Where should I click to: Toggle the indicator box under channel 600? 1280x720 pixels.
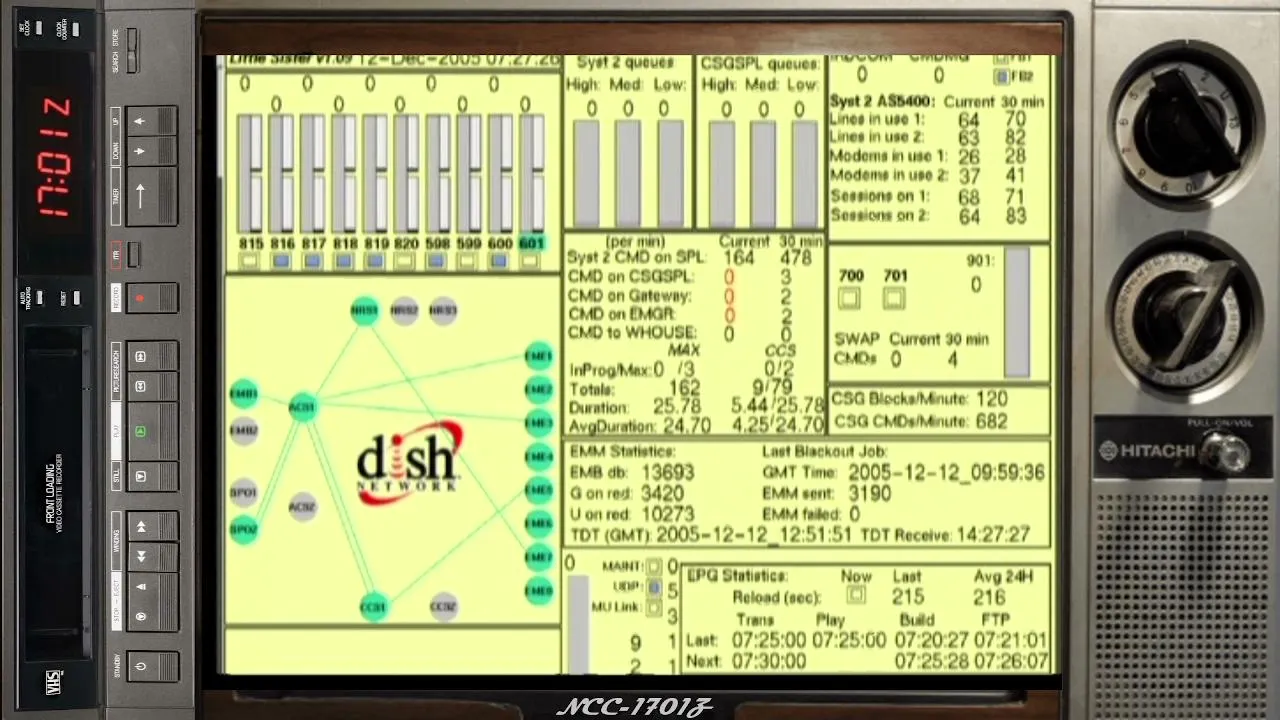[x=499, y=261]
